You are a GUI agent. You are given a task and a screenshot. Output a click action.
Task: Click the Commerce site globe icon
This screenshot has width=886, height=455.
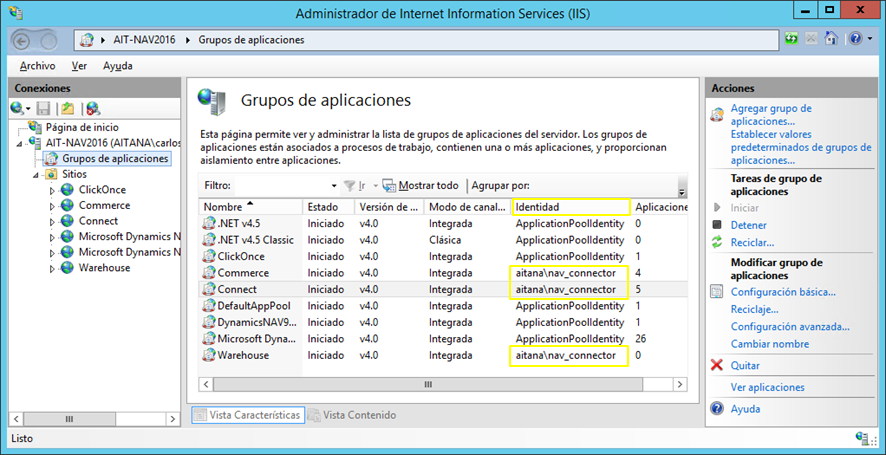tap(67, 205)
